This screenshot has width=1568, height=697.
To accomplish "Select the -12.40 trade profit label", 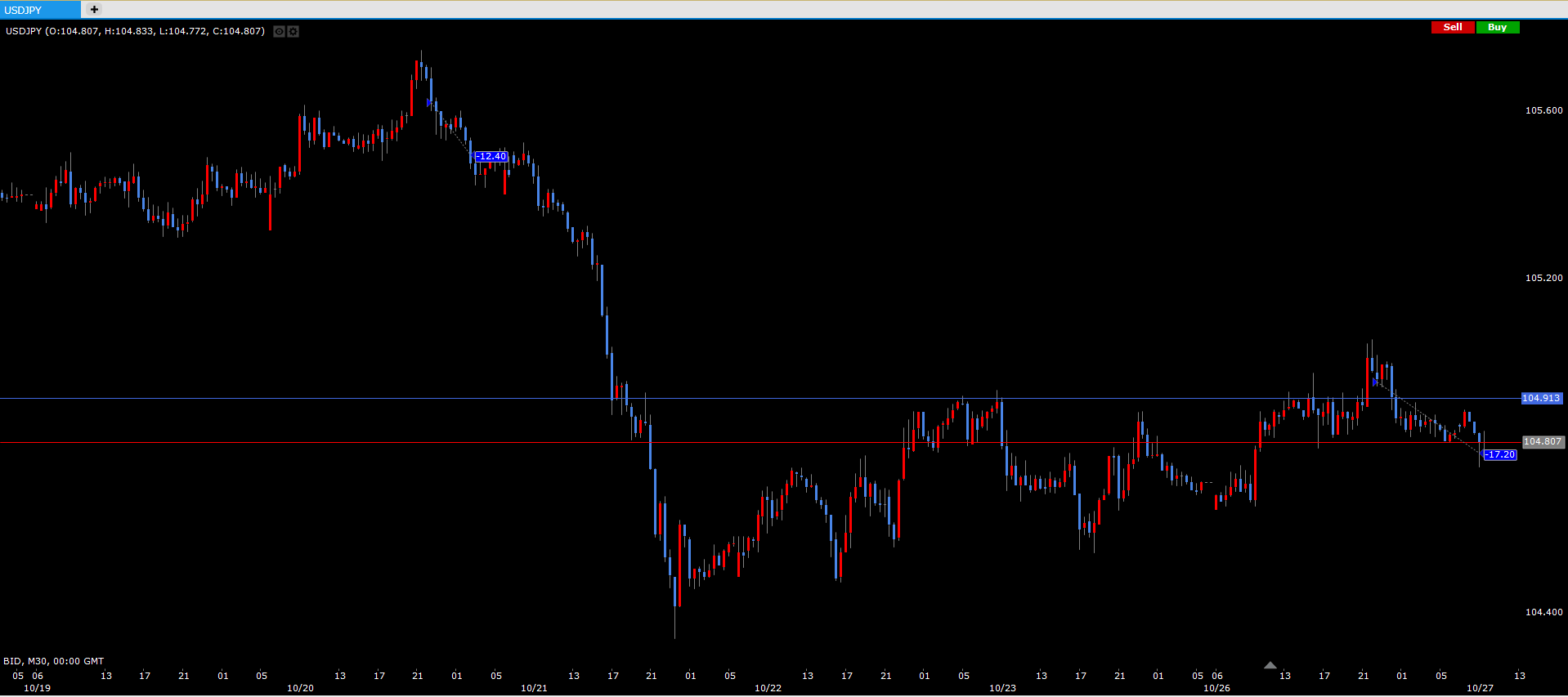I will point(491,156).
